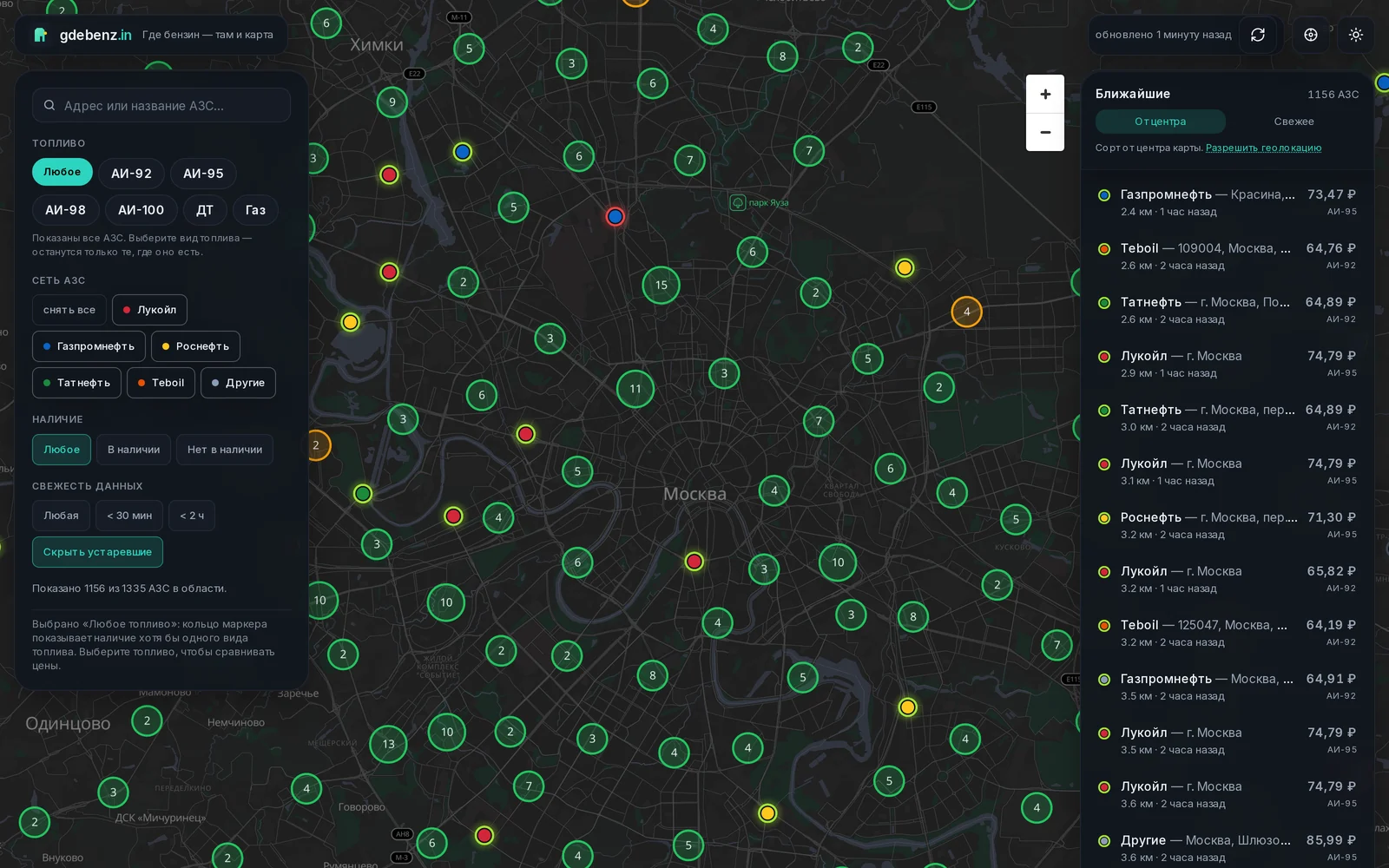Choose В наличии availability option
1389x868 pixels.
point(134,450)
